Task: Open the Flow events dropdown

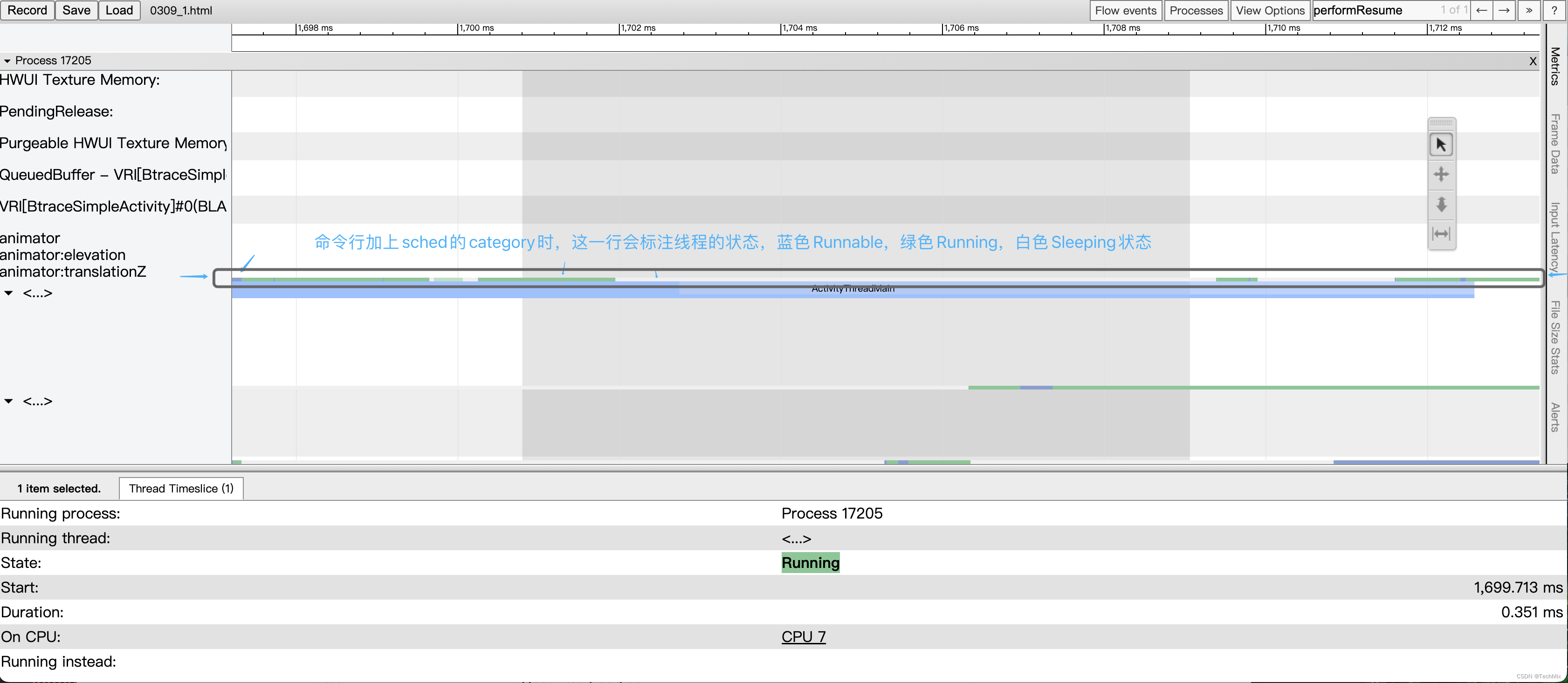Action: 1126,10
